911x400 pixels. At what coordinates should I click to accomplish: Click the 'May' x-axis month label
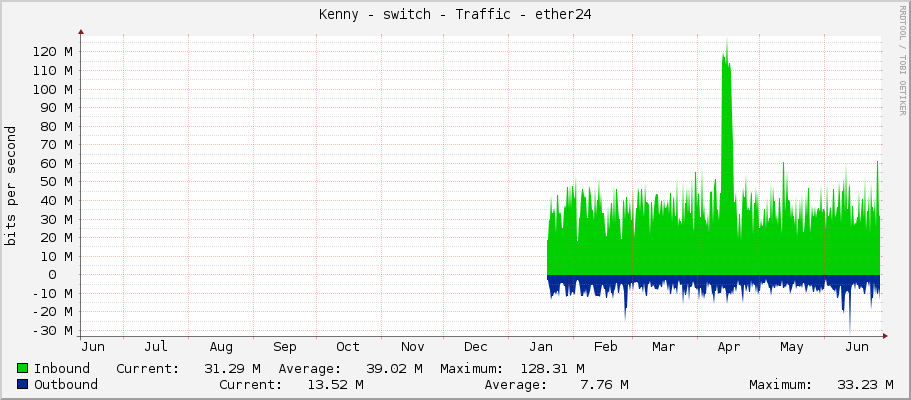coord(792,347)
